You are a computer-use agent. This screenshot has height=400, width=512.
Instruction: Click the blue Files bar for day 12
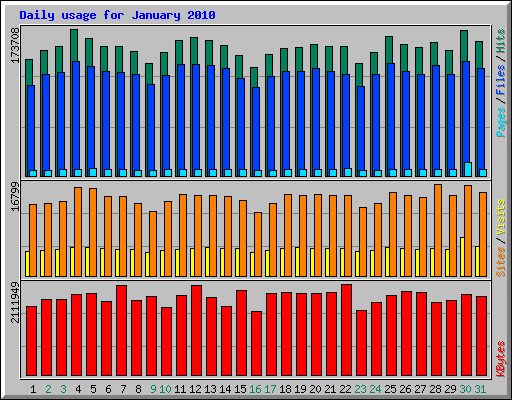pyautogui.click(x=196, y=120)
